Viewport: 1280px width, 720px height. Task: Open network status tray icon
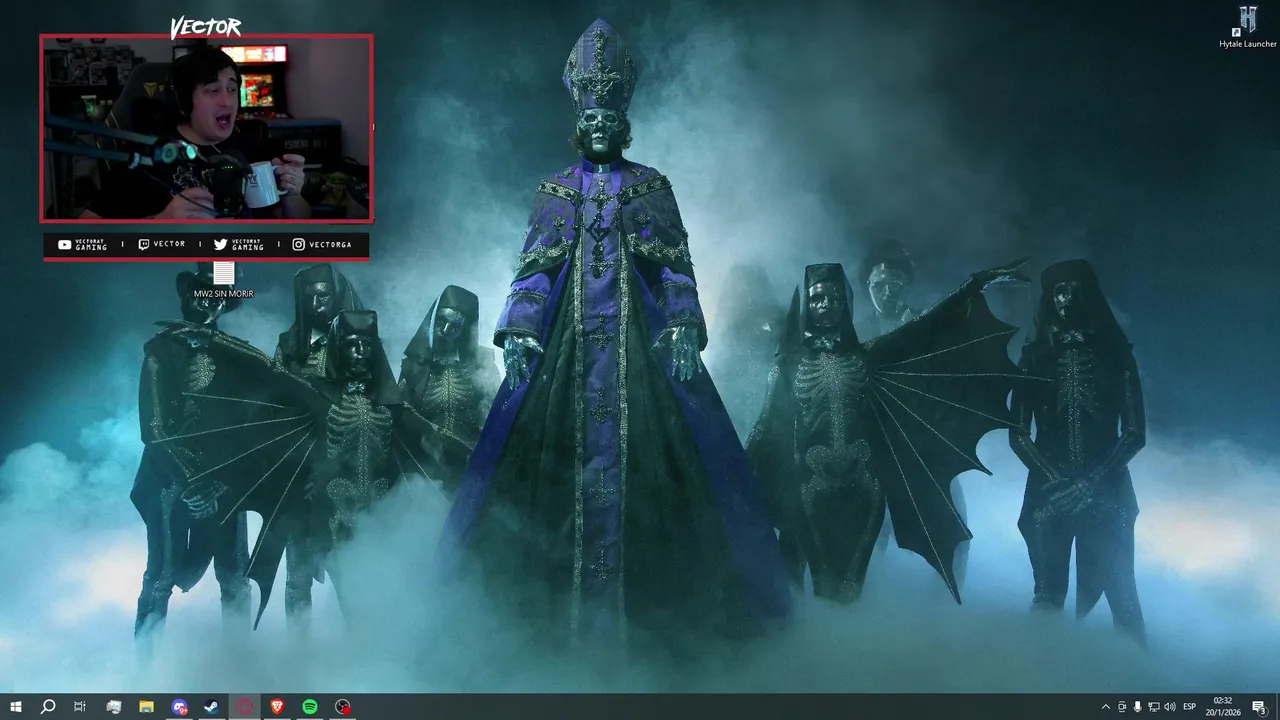click(1153, 707)
